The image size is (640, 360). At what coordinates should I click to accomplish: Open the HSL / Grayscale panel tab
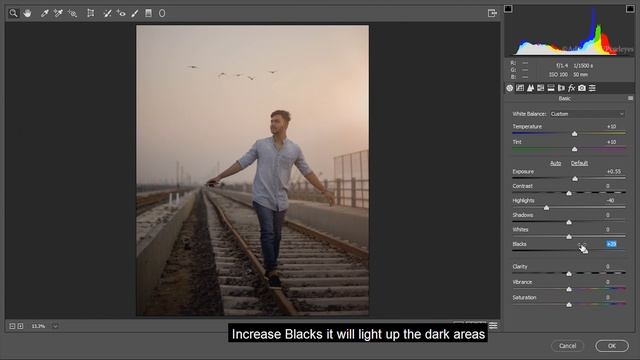pyautogui.click(x=541, y=88)
